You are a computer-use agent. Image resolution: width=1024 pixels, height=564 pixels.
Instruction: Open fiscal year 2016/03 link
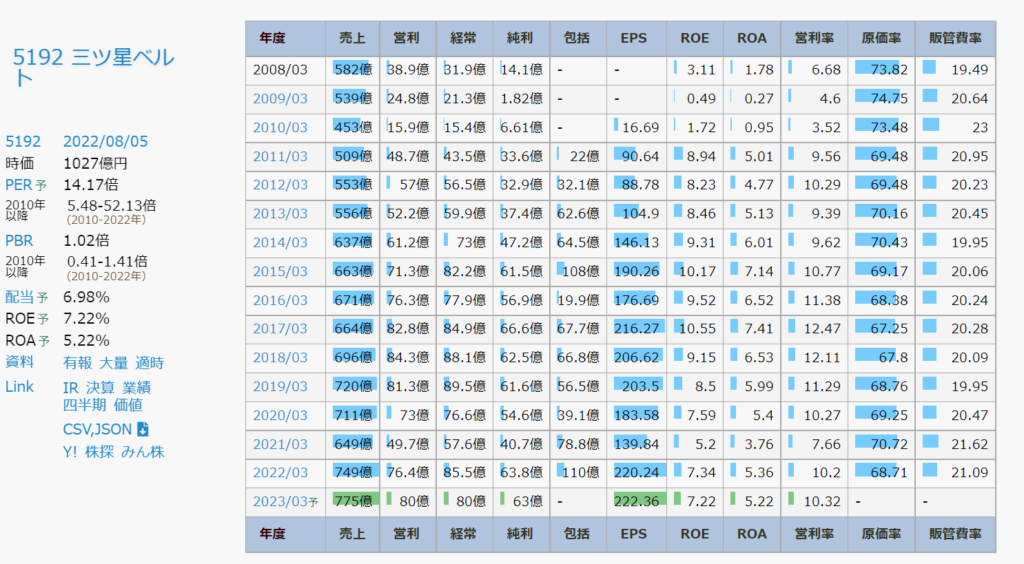pyautogui.click(x=280, y=300)
